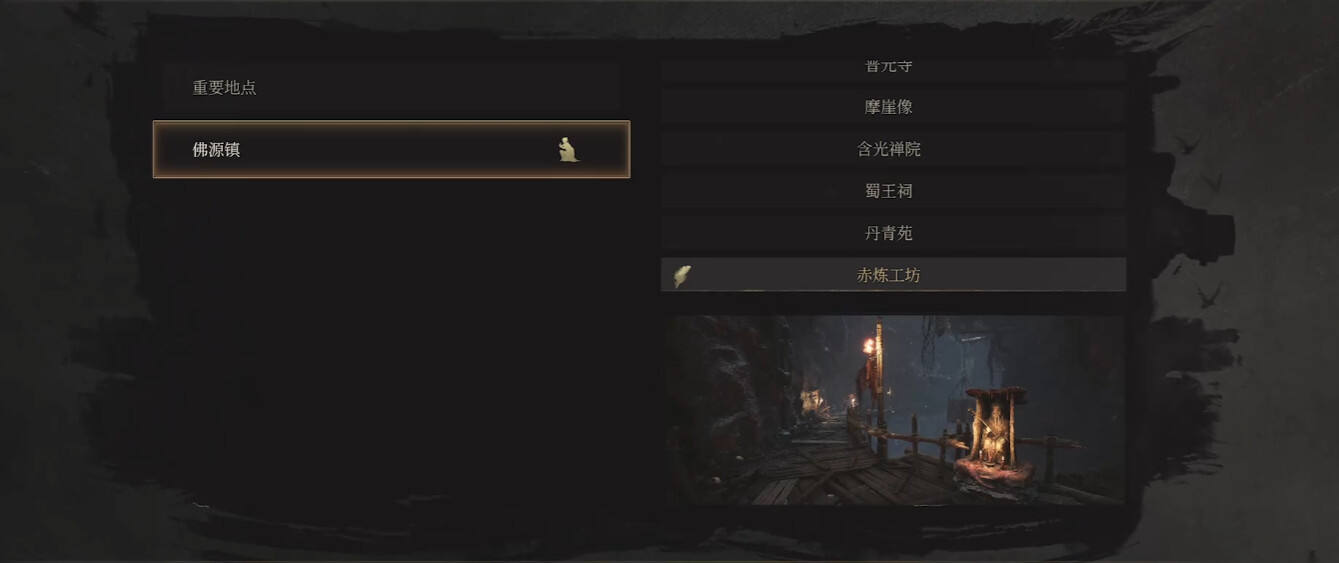Choose the 摩崖像 travel destination
The width and height of the screenshot is (1339, 563).
[x=893, y=107]
